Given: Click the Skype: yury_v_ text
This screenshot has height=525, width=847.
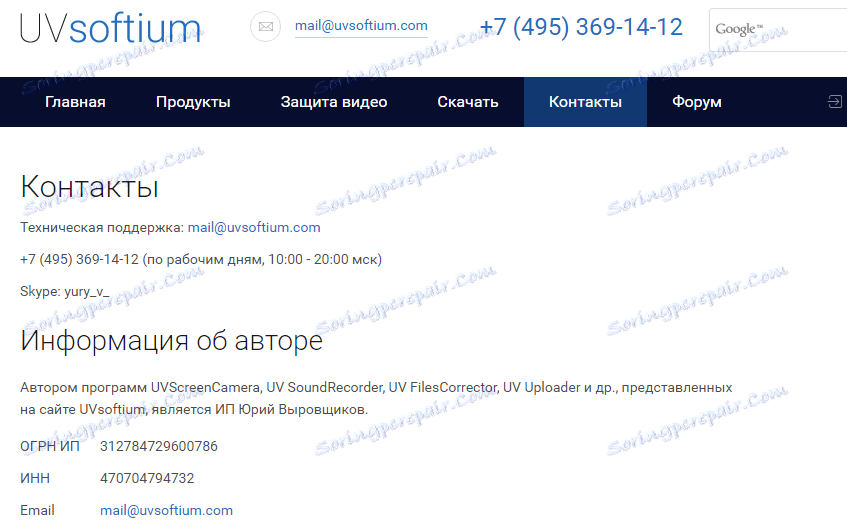Looking at the screenshot, I should point(64,292).
